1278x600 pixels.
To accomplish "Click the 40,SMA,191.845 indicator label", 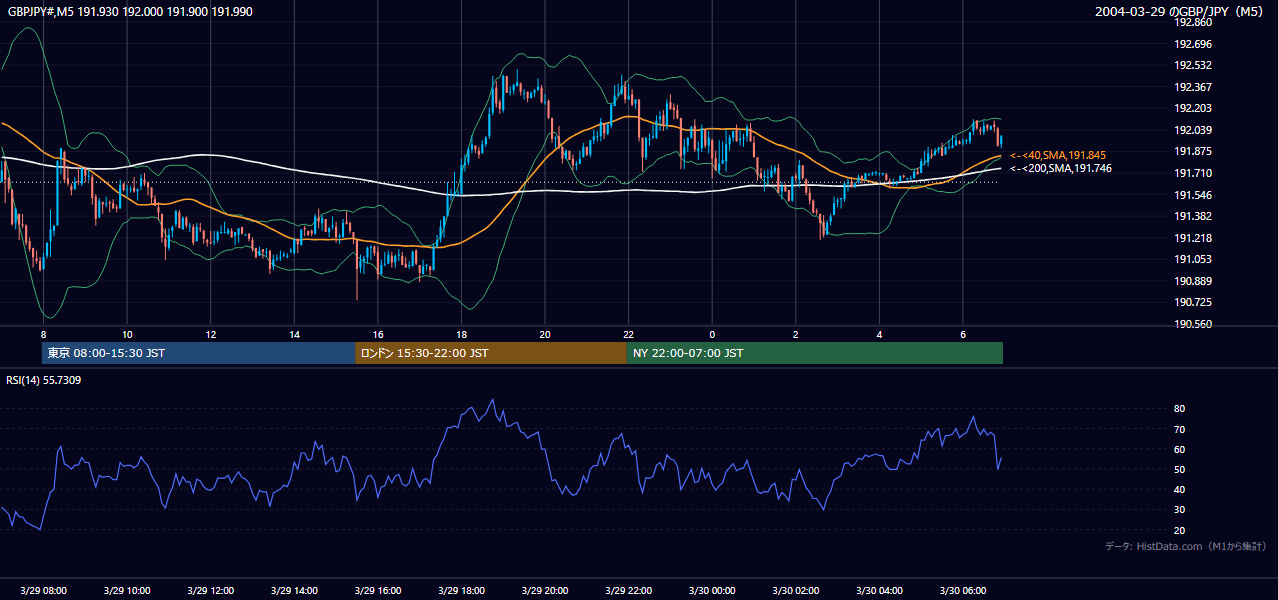I will [x=1057, y=155].
